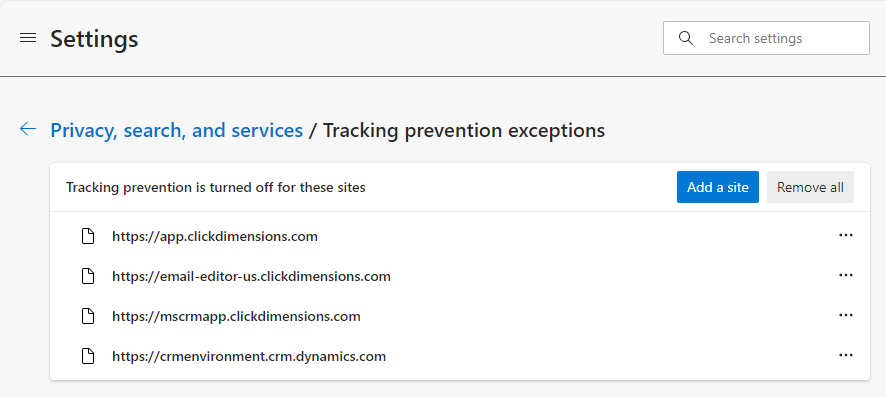This screenshot has width=886, height=397.
Task: Open more actions for mscrmapp.clickdimensions.com
Action: coord(845,315)
